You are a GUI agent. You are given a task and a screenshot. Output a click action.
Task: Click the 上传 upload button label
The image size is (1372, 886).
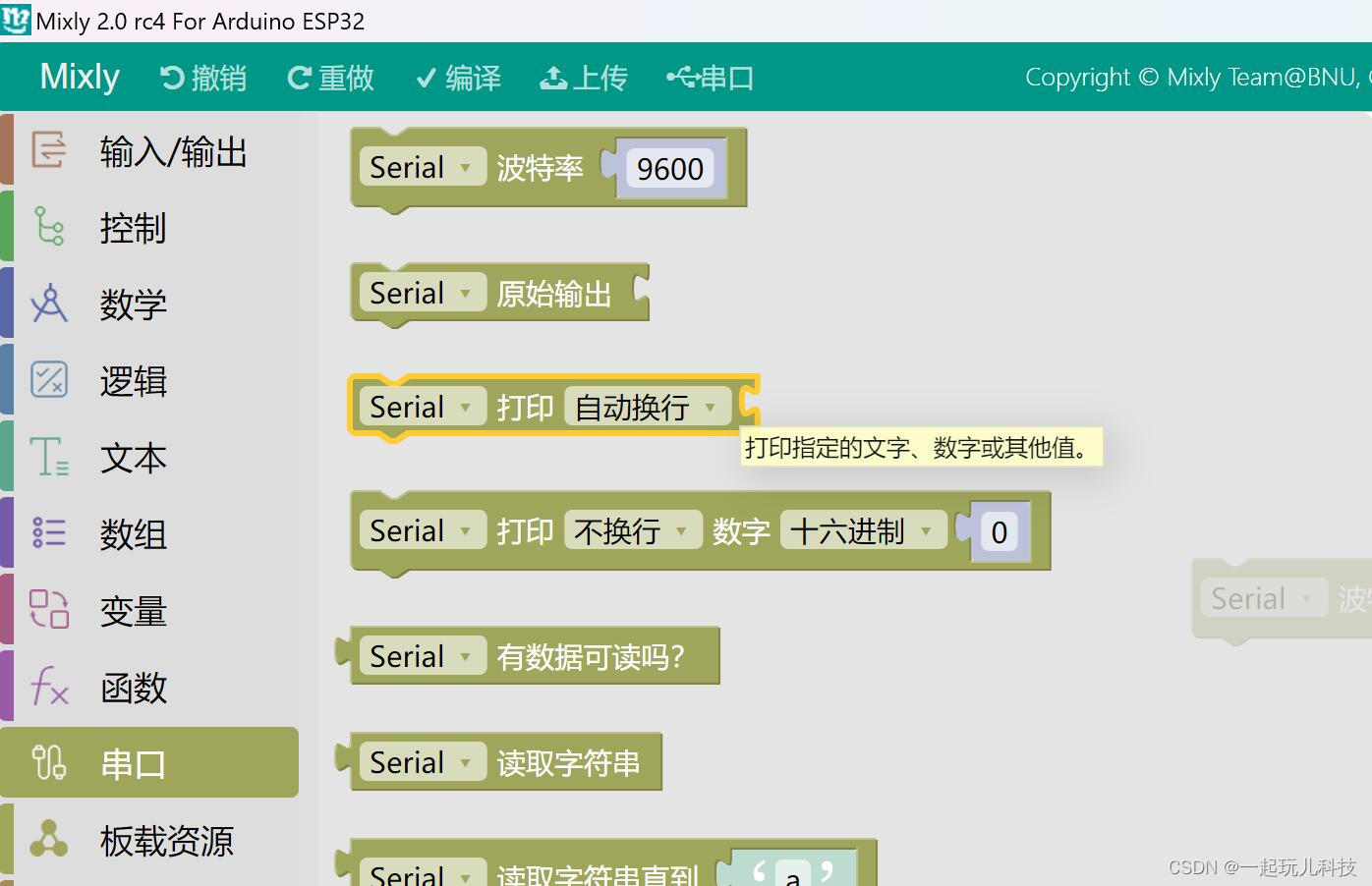point(600,78)
